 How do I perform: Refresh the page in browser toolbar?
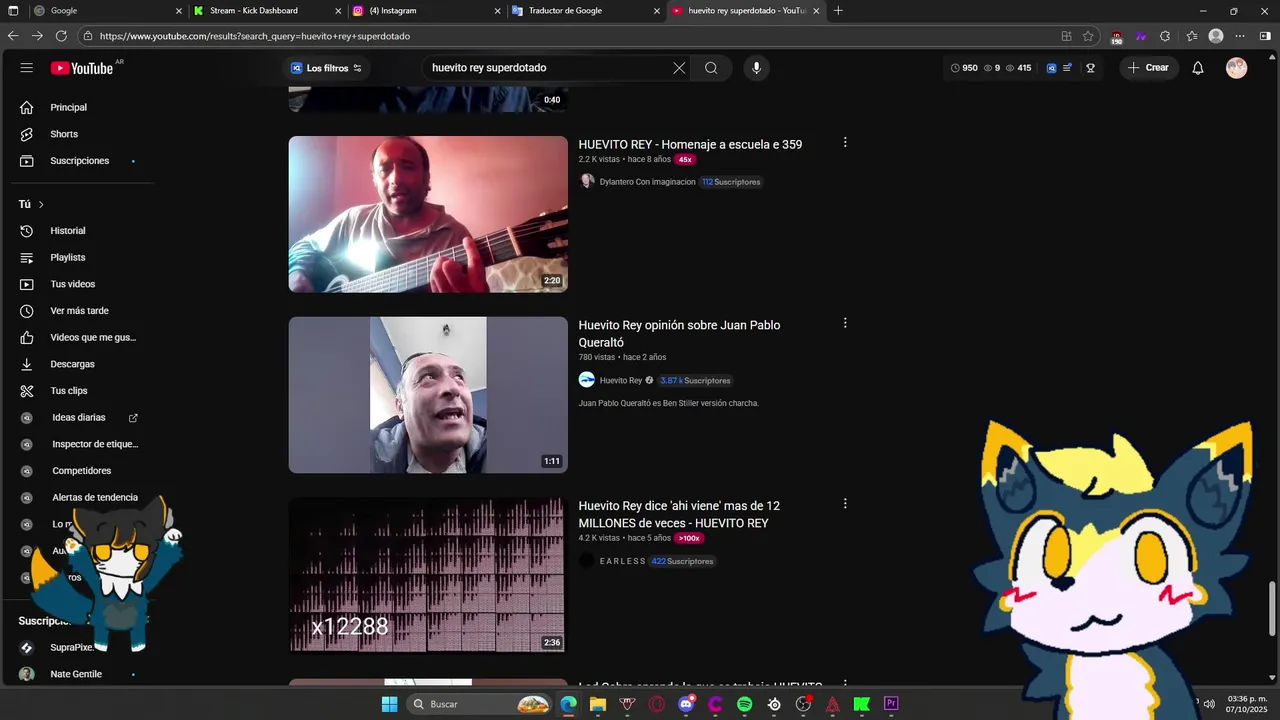tap(61, 36)
